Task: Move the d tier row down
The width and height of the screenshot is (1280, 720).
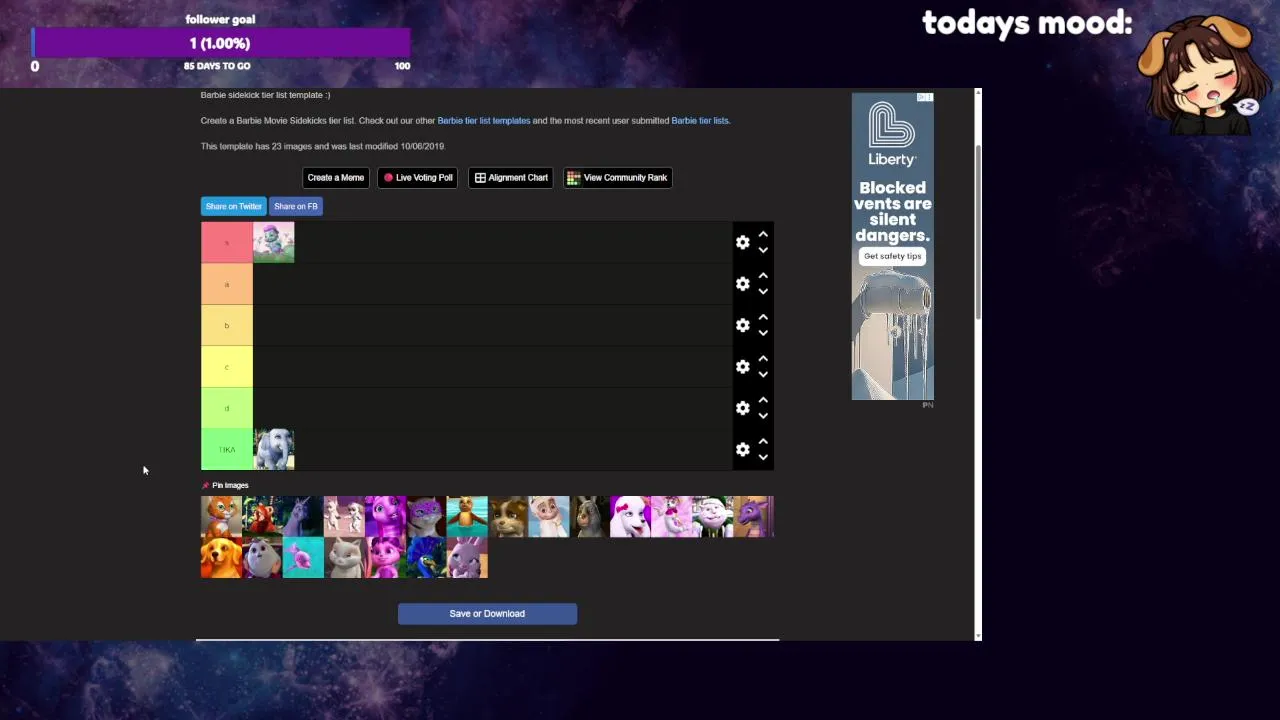Action: point(763,416)
